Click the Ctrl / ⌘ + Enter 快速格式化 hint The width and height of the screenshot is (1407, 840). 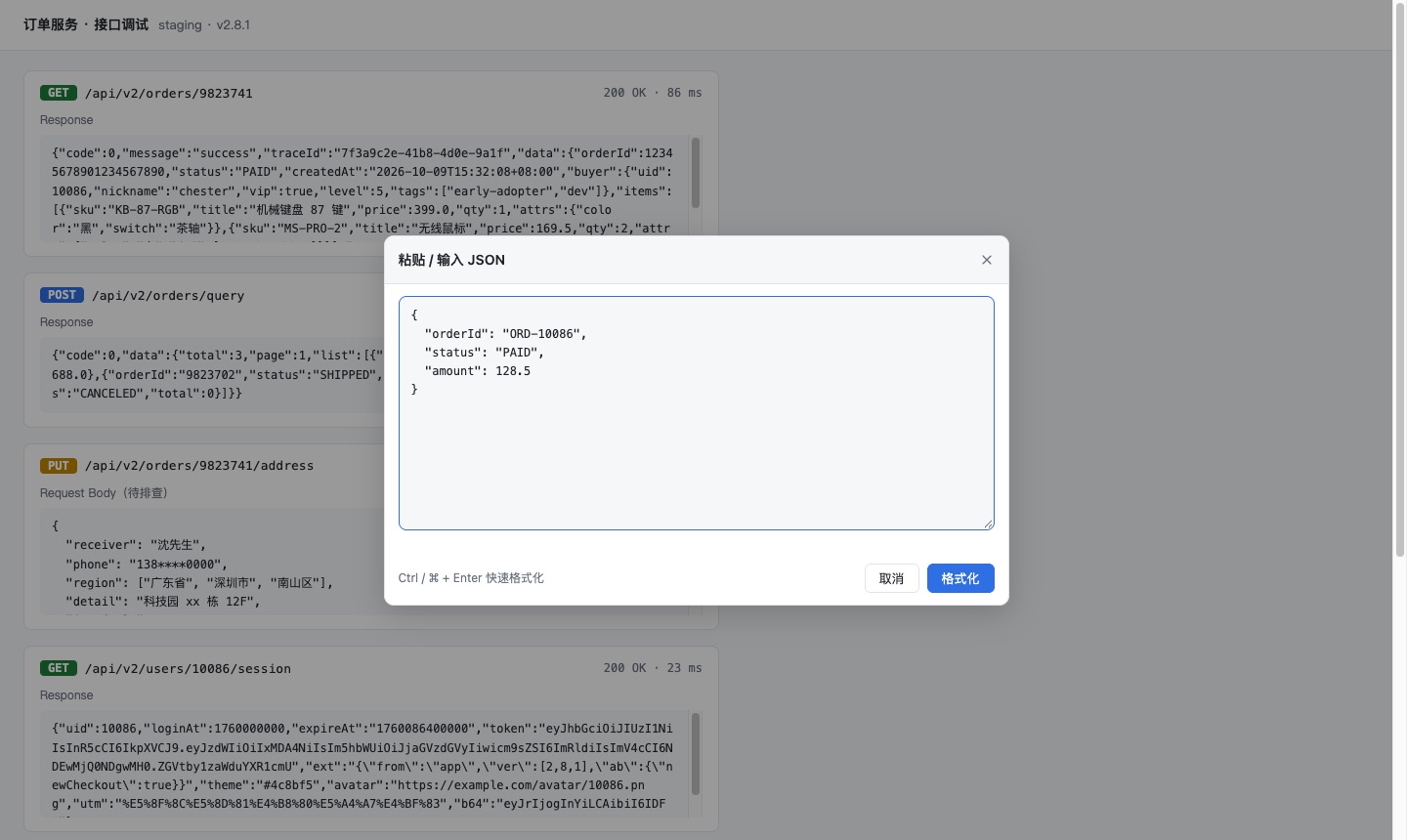click(x=471, y=578)
